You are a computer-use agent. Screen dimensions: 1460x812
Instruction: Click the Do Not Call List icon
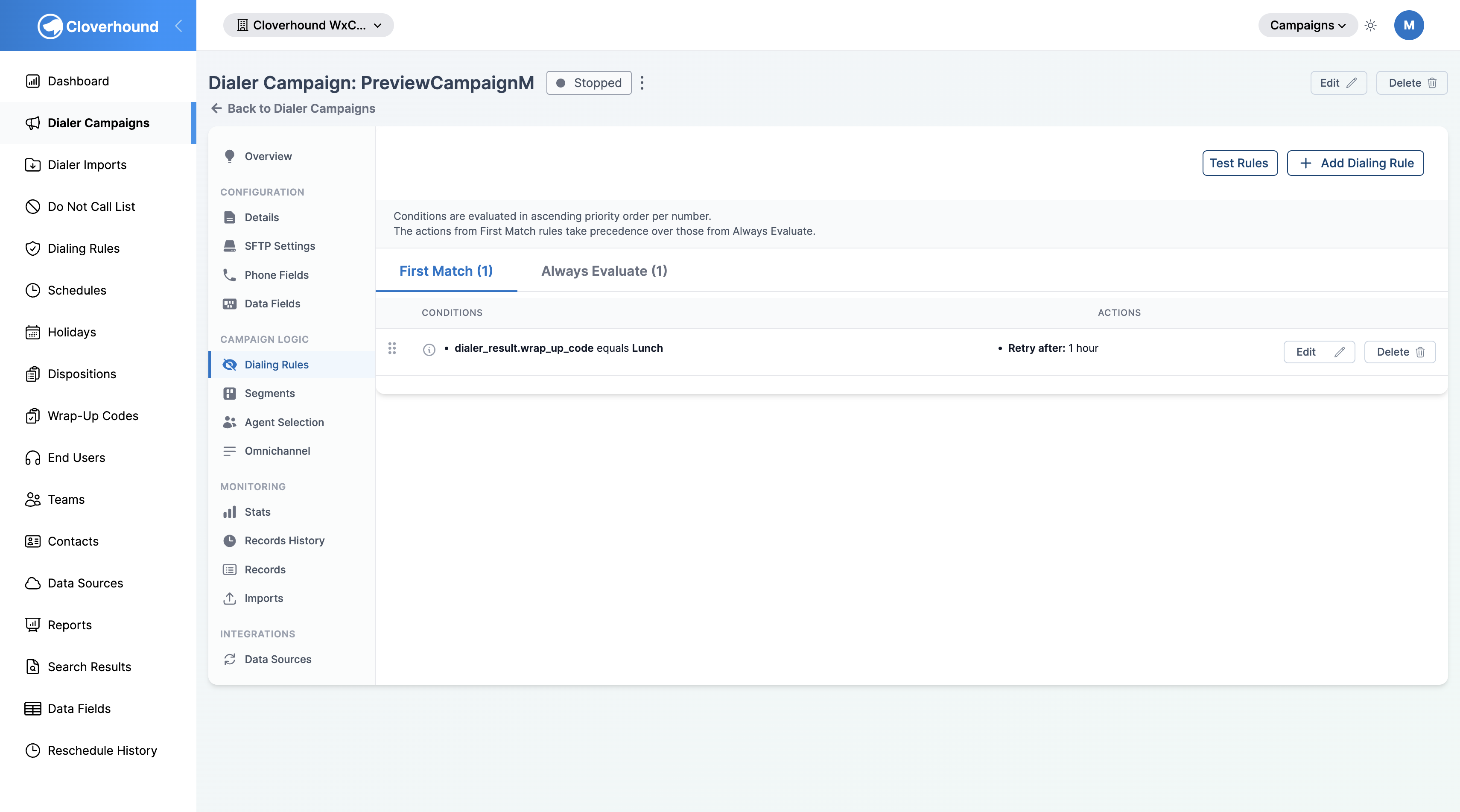(33, 207)
